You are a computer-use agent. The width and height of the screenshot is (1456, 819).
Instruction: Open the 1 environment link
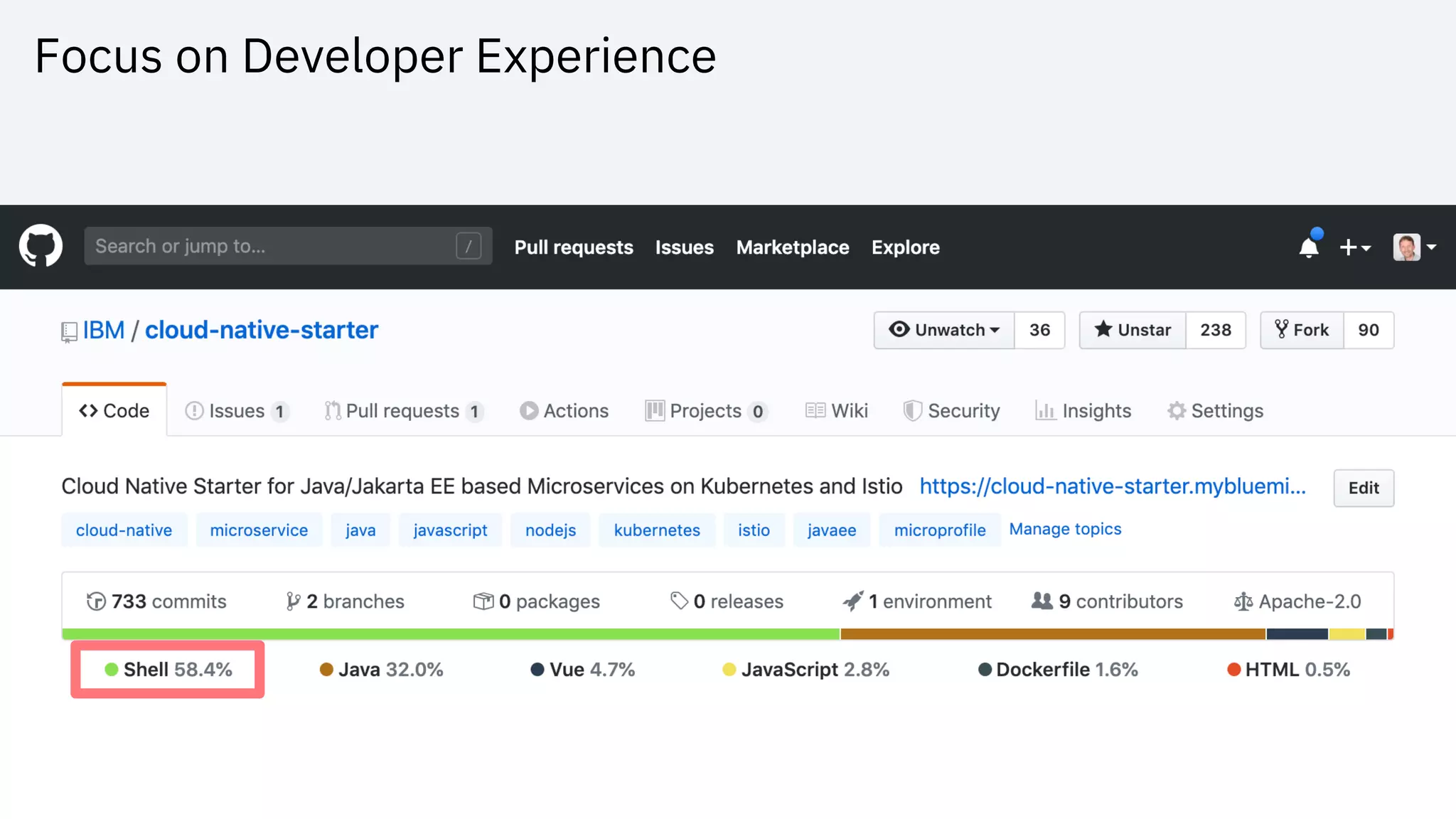[x=917, y=601]
